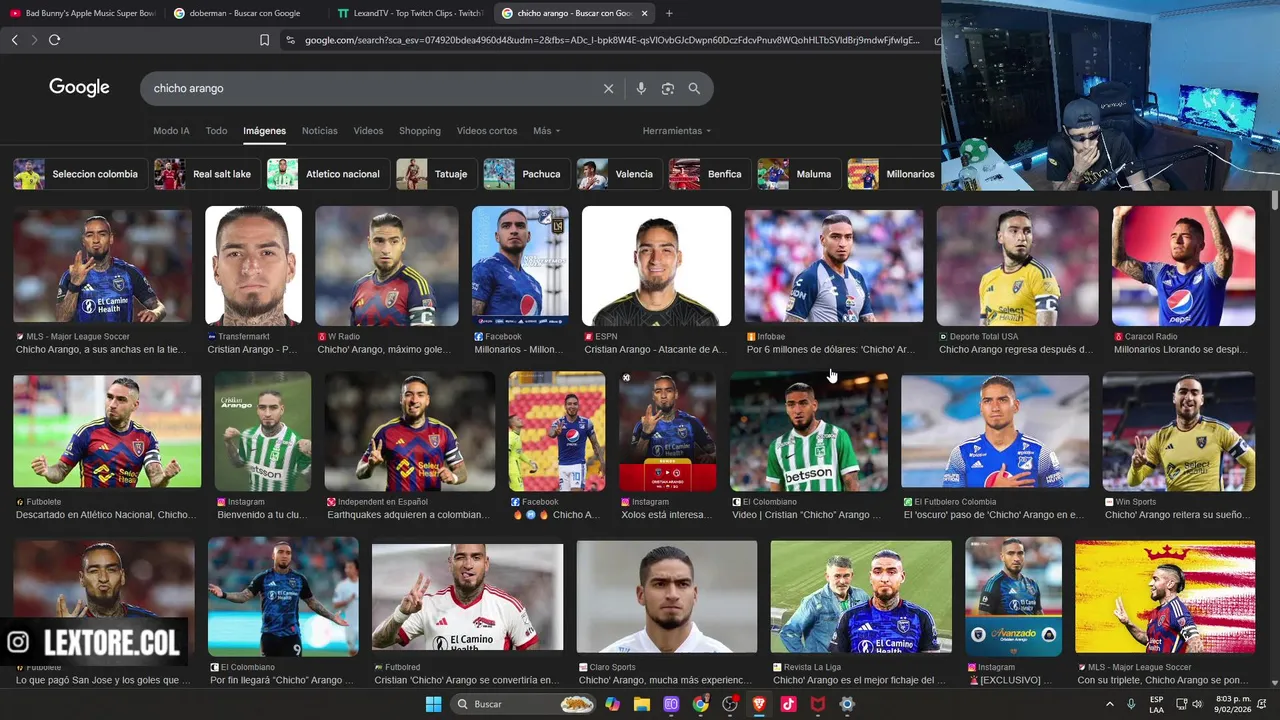The width and height of the screenshot is (1280, 720).
Task: Filter by Millonarios chip
Action: (x=893, y=174)
